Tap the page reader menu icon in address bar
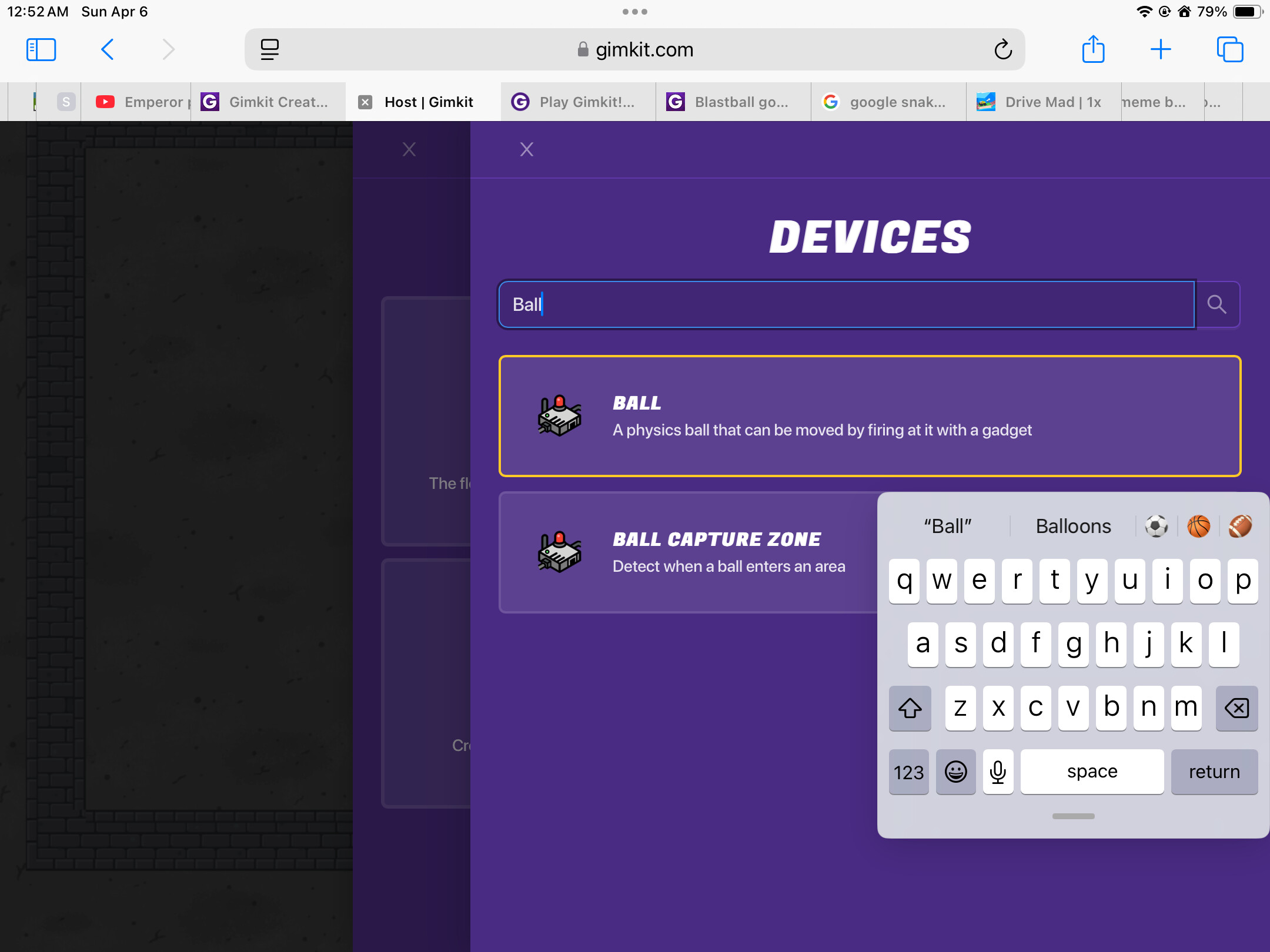 (x=269, y=49)
